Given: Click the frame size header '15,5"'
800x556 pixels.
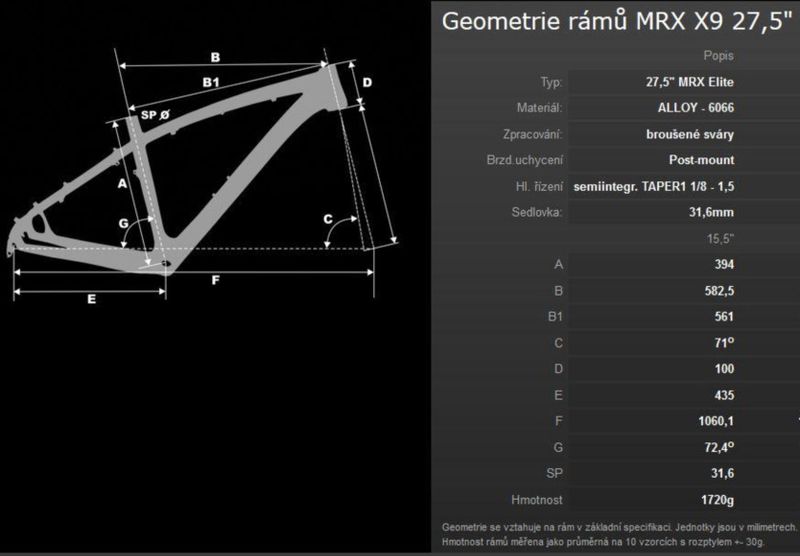Looking at the screenshot, I should [720, 239].
